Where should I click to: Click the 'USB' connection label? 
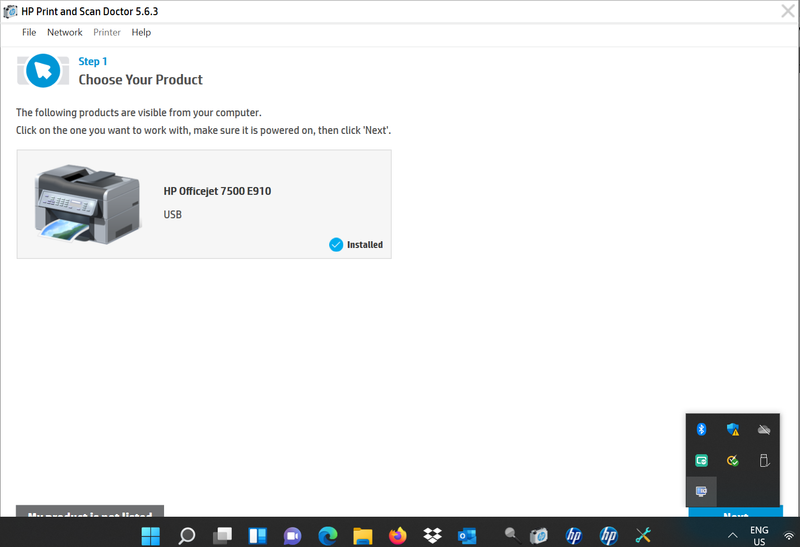coord(172,215)
